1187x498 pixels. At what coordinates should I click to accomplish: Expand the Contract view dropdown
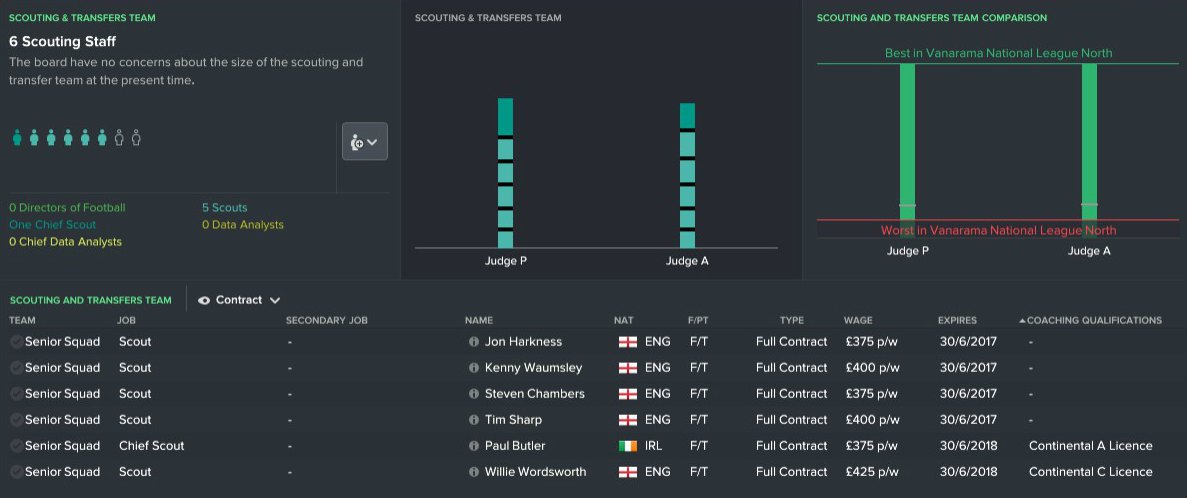point(239,300)
